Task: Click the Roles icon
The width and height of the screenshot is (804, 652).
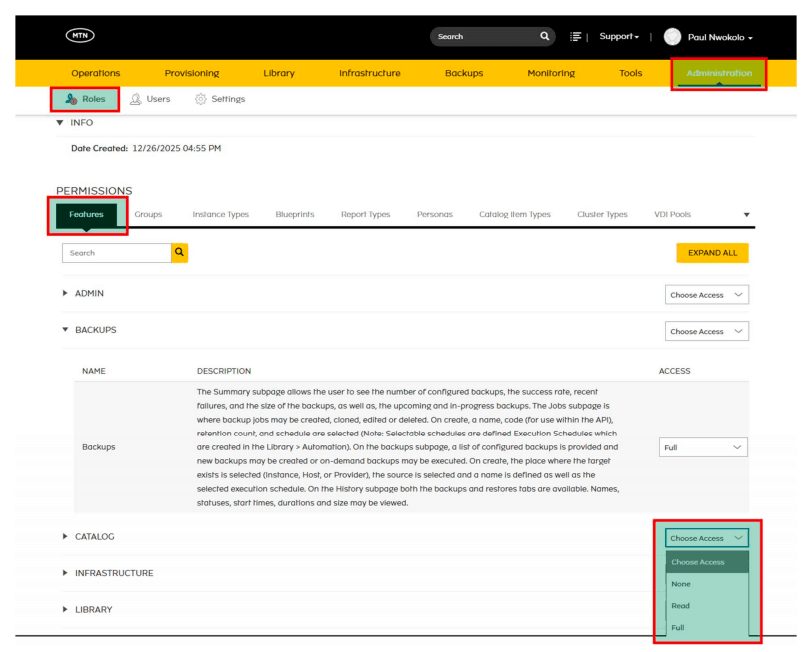Action: tap(71, 99)
